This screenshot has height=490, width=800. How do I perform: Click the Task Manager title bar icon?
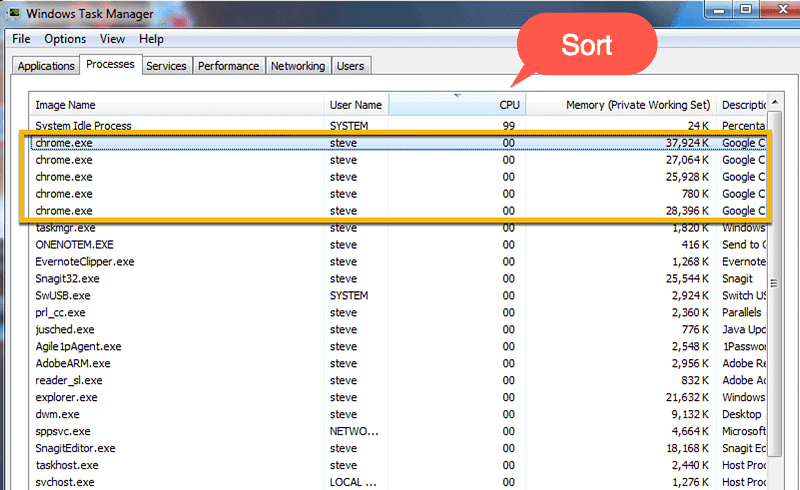(14, 12)
